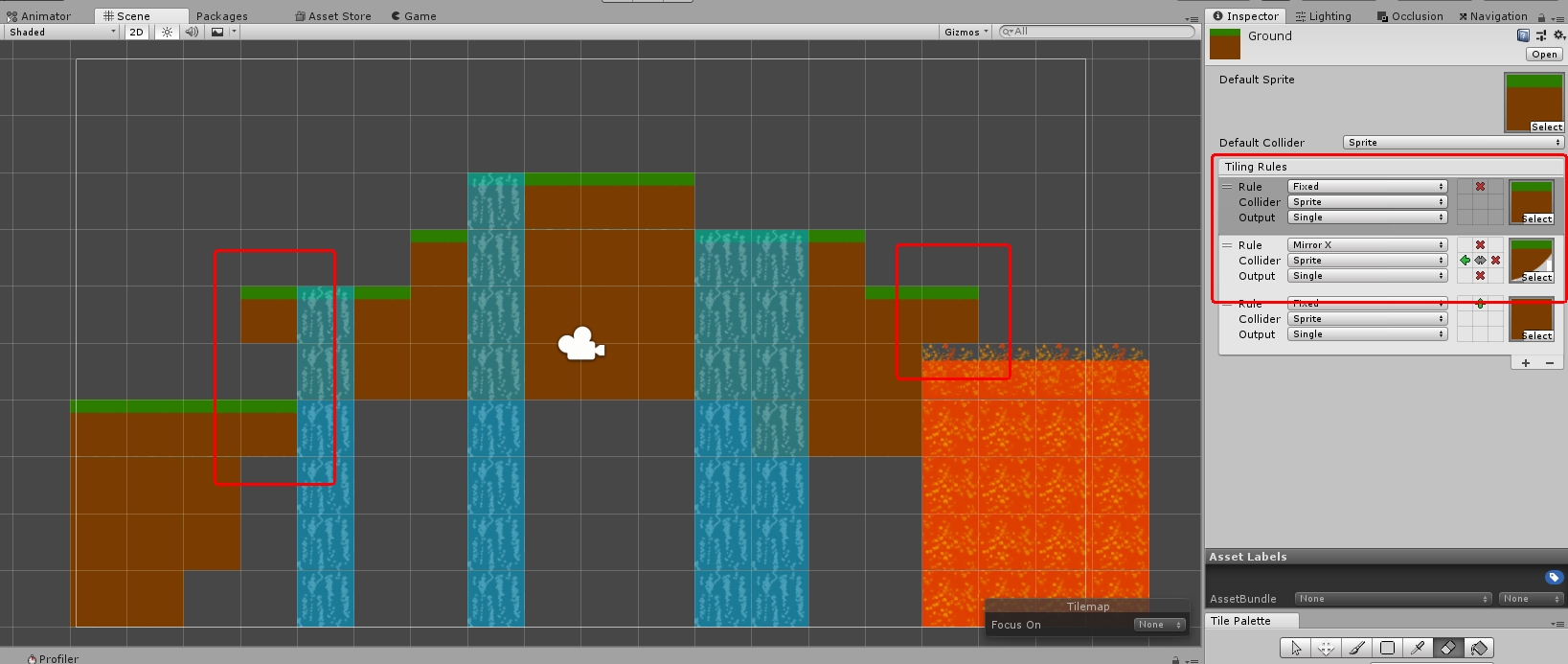Screen dimensions: 1568x664
Task: Switch to the Occlusion tab
Action: pos(1410,16)
